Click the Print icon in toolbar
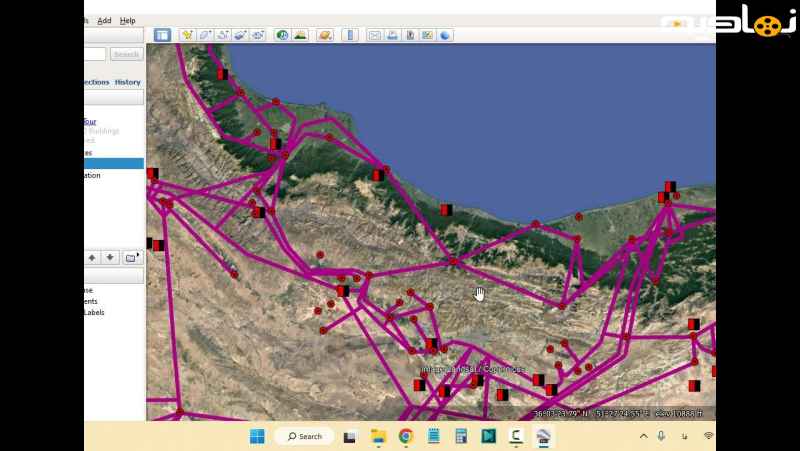 393,35
